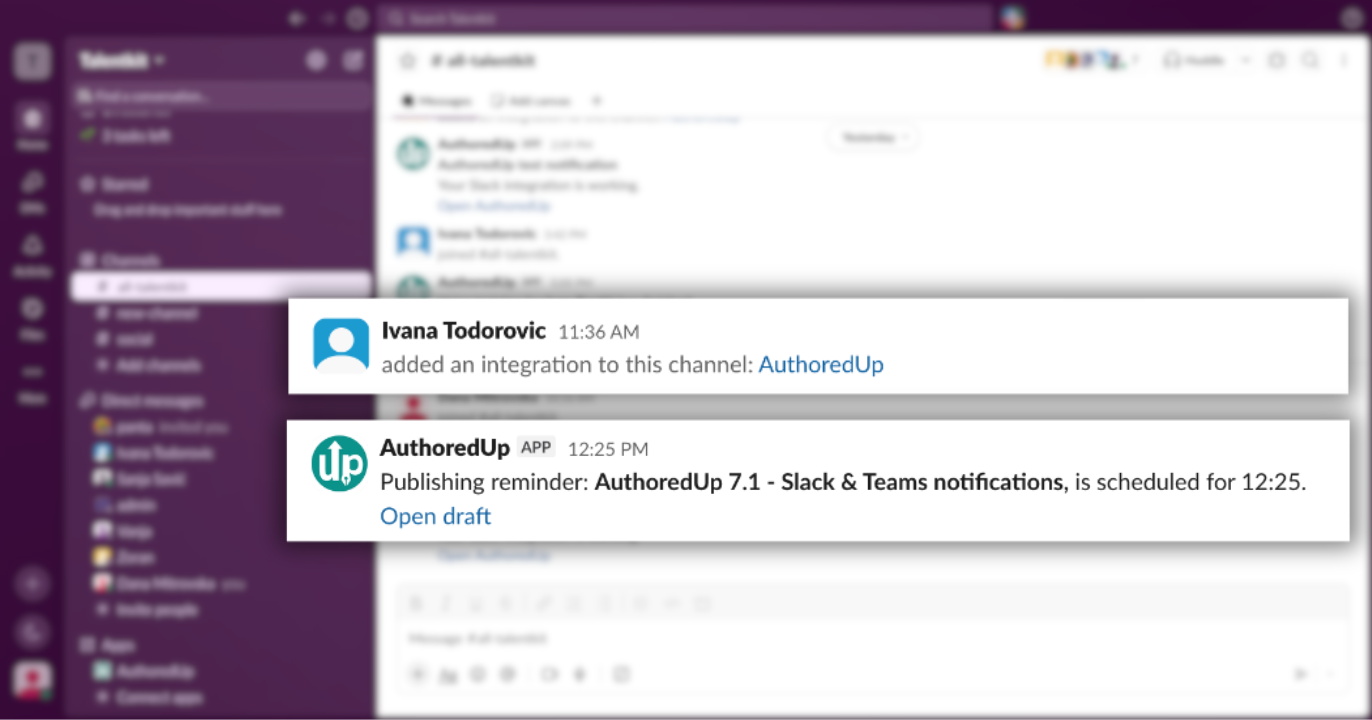The height and width of the screenshot is (720, 1372).
Task: Open the canvas icon in channel header
Action: click(x=1276, y=61)
